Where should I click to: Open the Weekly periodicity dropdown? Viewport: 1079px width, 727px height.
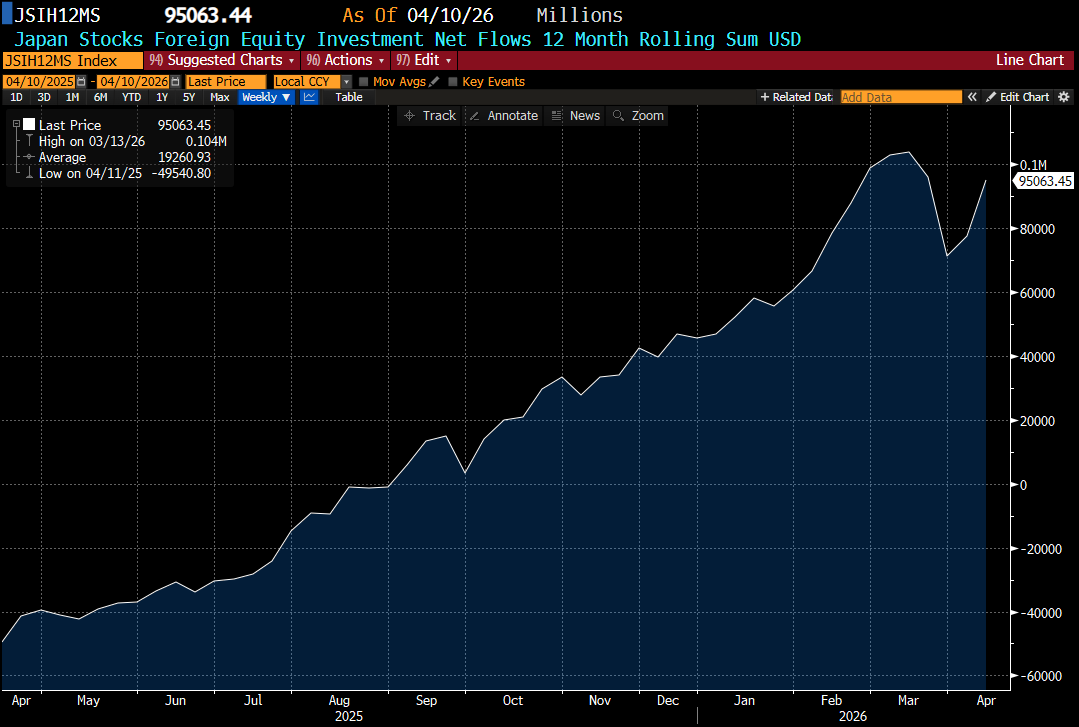266,97
